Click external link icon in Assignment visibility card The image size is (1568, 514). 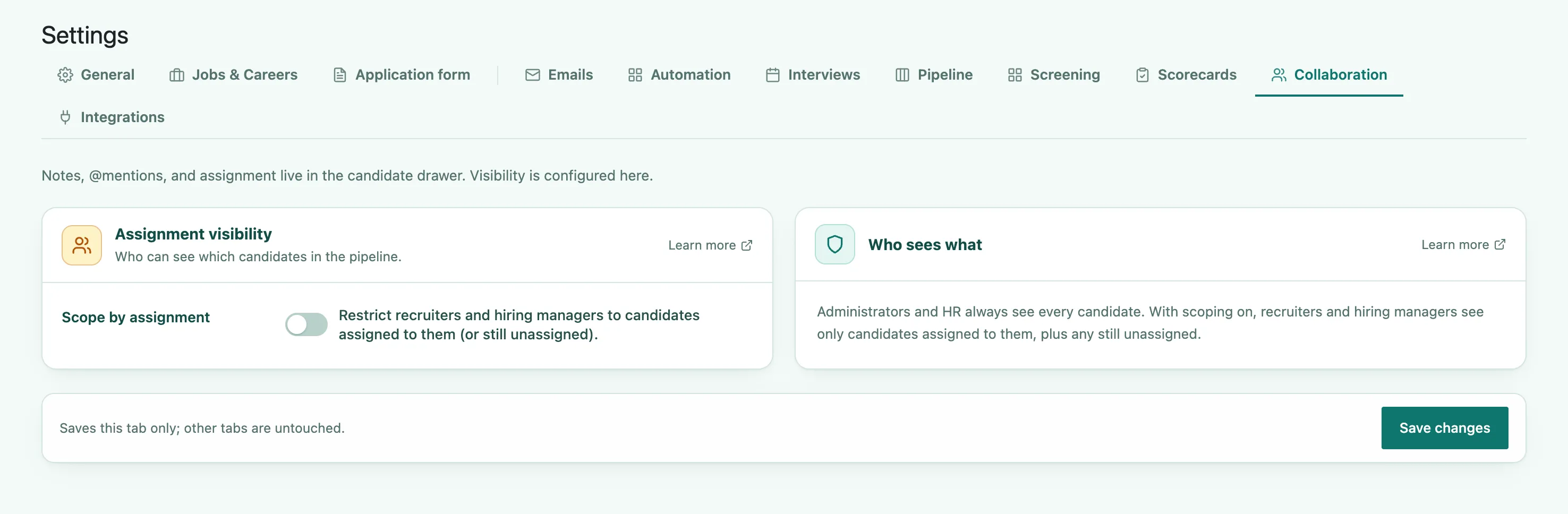(747, 245)
